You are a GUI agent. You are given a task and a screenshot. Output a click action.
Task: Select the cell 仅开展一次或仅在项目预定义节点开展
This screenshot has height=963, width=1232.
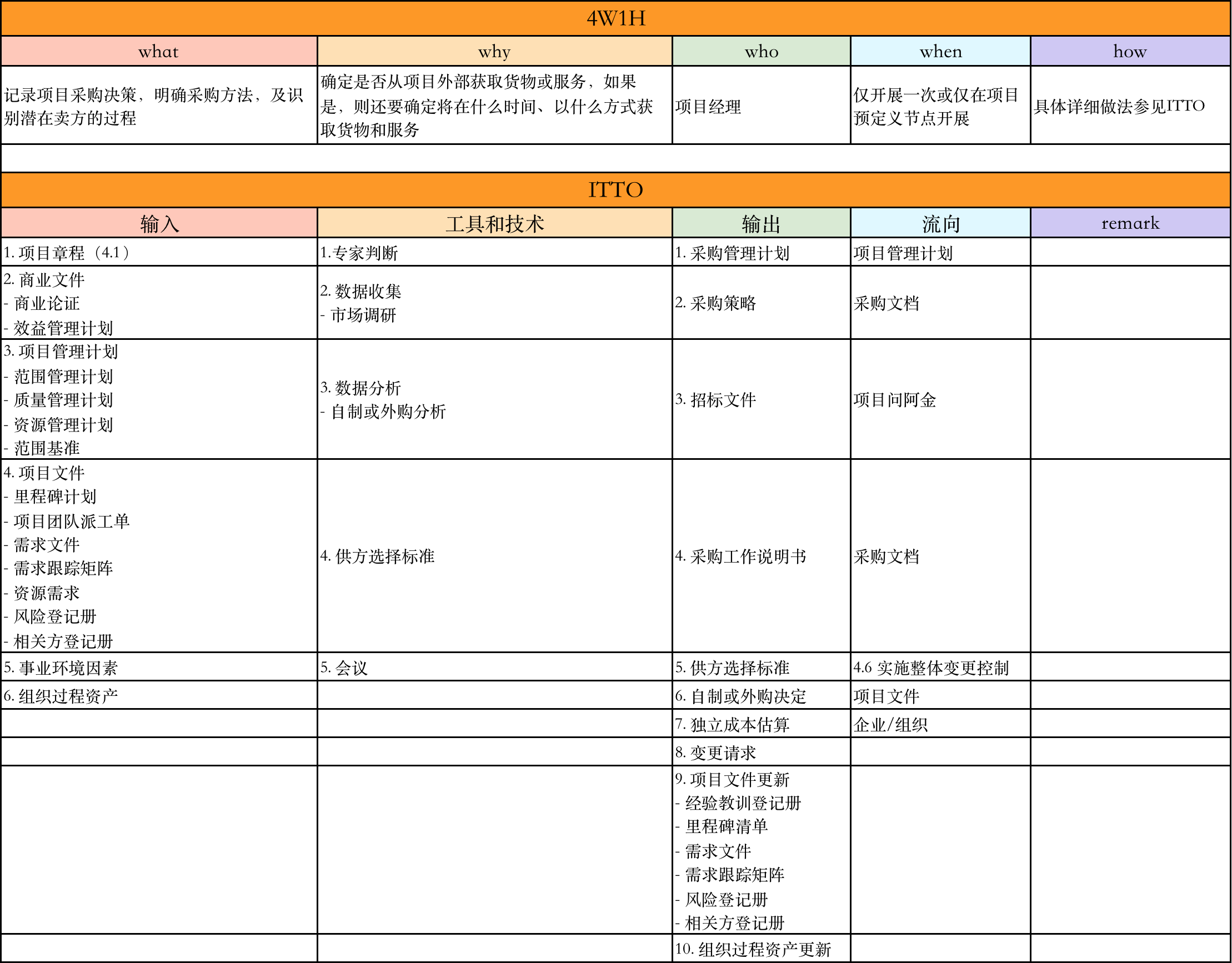pos(941,106)
